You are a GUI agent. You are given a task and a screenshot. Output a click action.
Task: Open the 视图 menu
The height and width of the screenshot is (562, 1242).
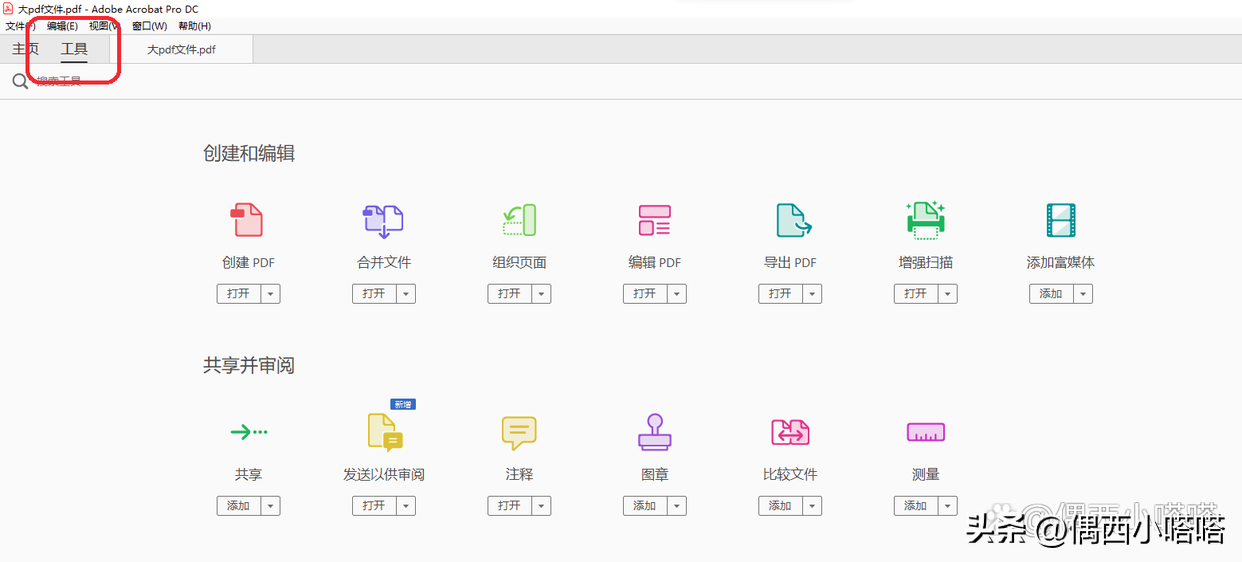(x=104, y=26)
